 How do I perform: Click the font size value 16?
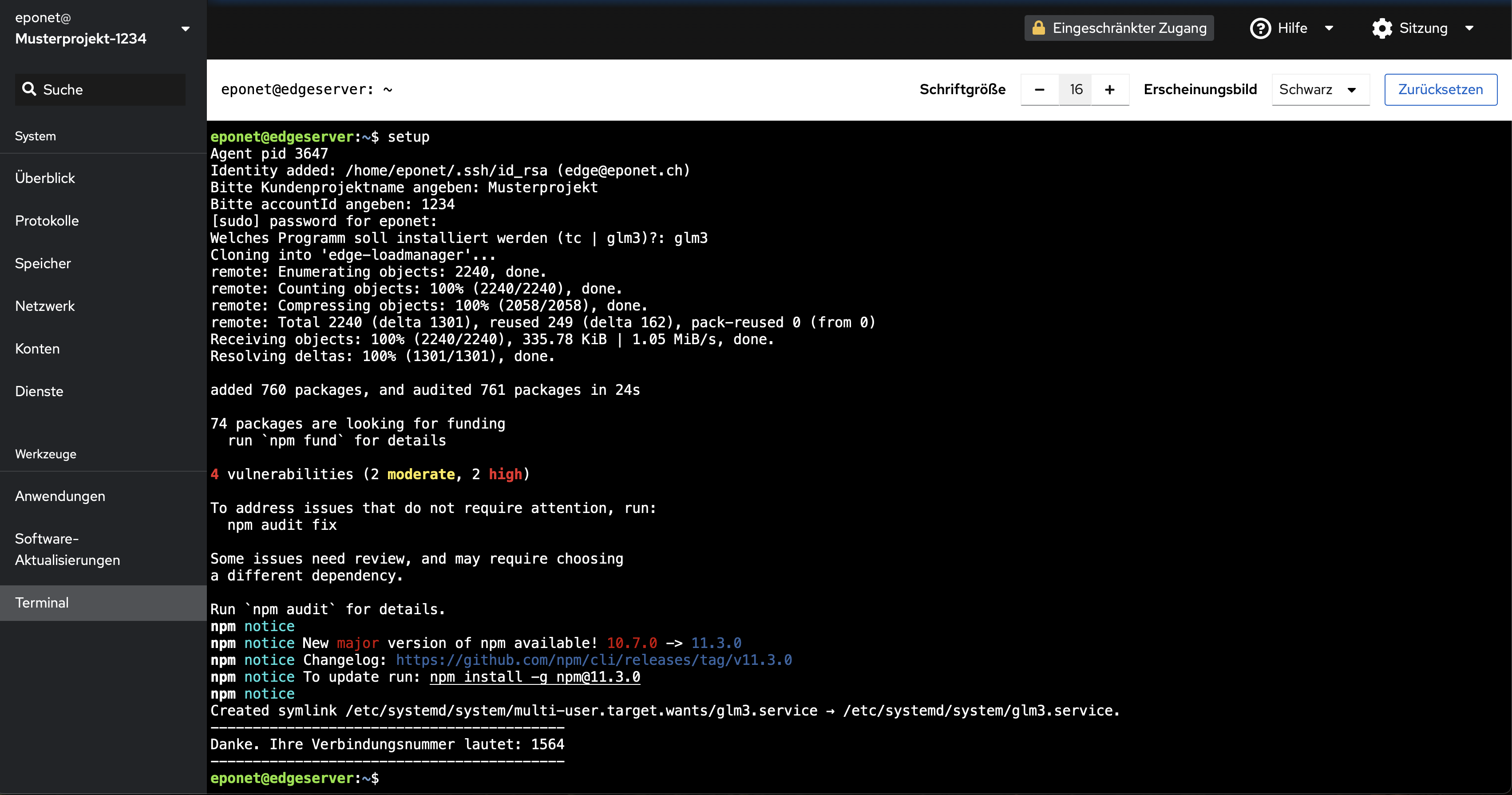point(1075,90)
